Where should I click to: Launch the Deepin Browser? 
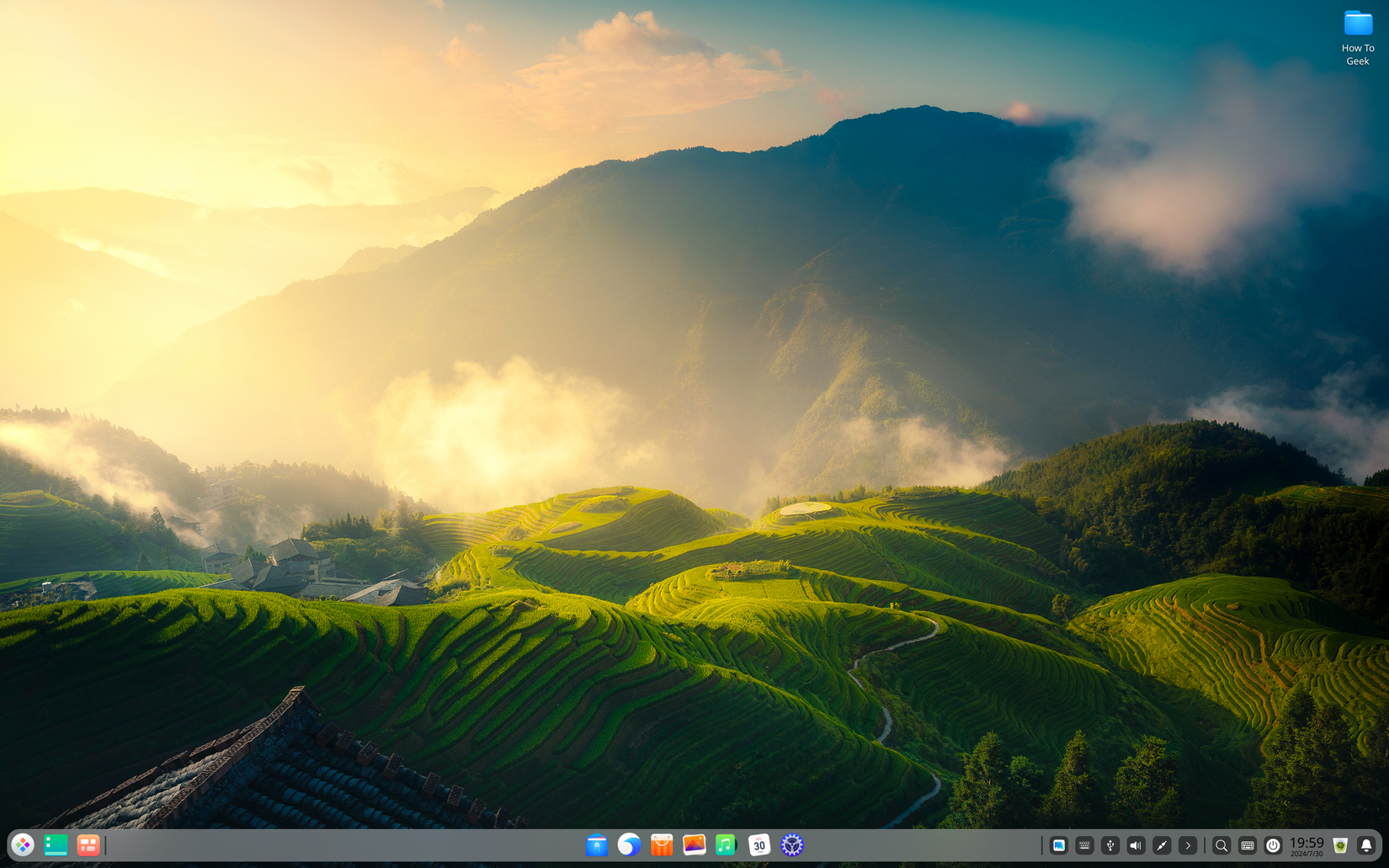tap(629, 845)
